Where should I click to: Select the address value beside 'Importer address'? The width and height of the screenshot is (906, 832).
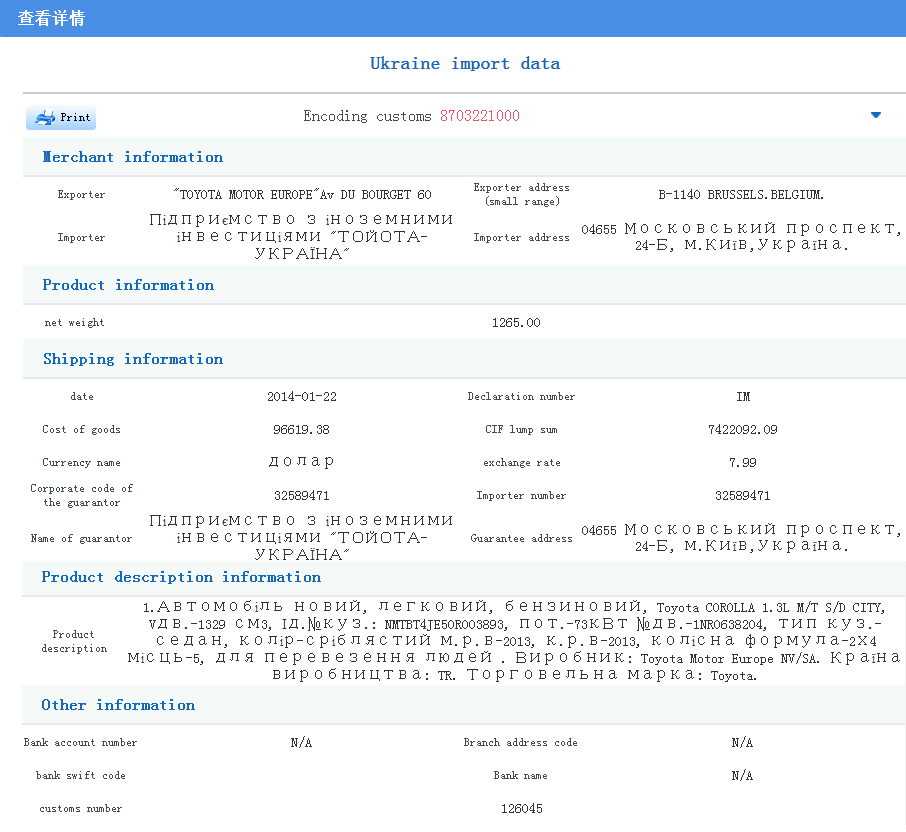(741, 236)
